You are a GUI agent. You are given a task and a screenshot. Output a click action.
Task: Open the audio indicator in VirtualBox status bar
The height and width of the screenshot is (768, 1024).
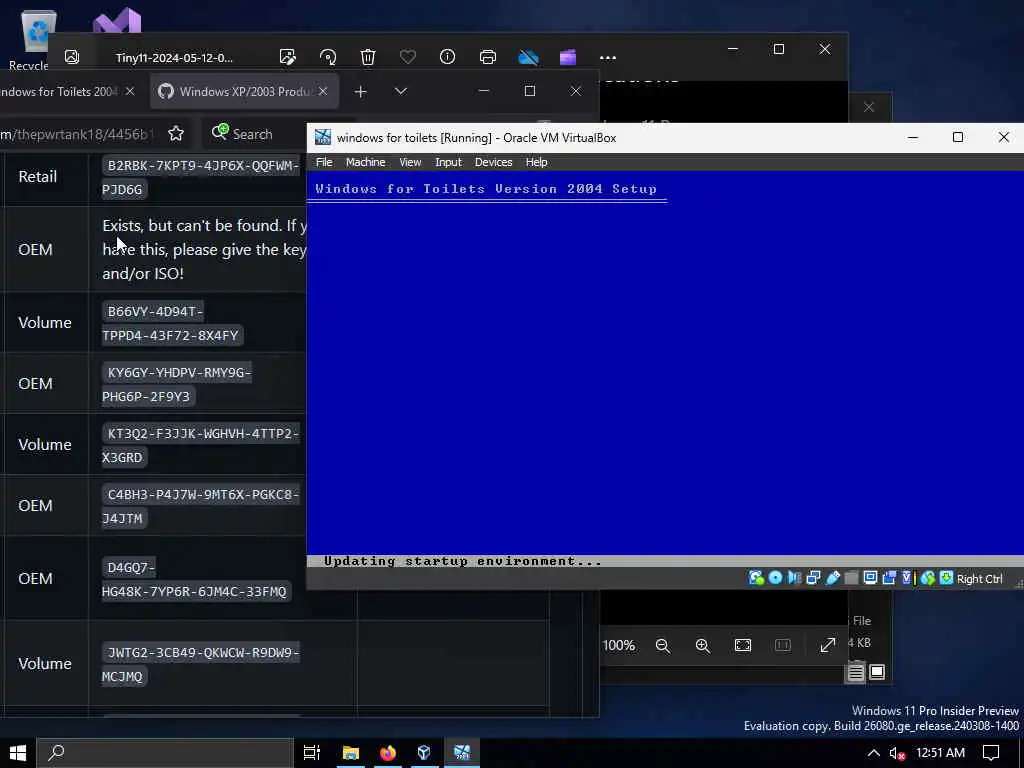pos(794,578)
